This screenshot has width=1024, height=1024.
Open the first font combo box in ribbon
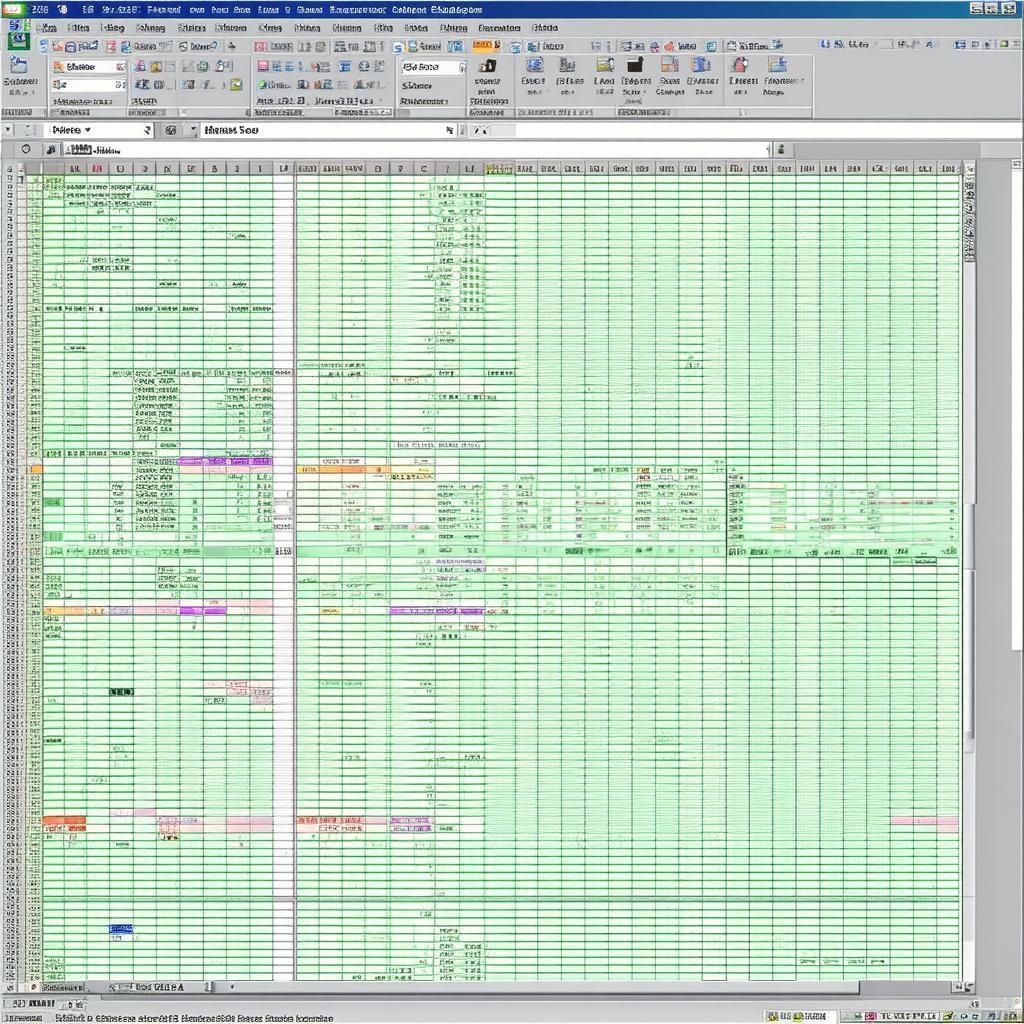[x=89, y=67]
